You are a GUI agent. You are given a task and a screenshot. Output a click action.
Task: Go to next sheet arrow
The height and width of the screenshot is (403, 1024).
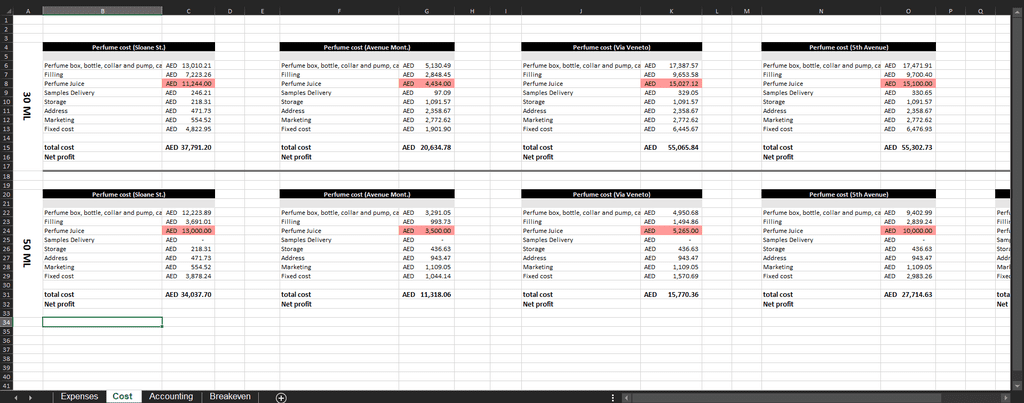(x=31, y=397)
